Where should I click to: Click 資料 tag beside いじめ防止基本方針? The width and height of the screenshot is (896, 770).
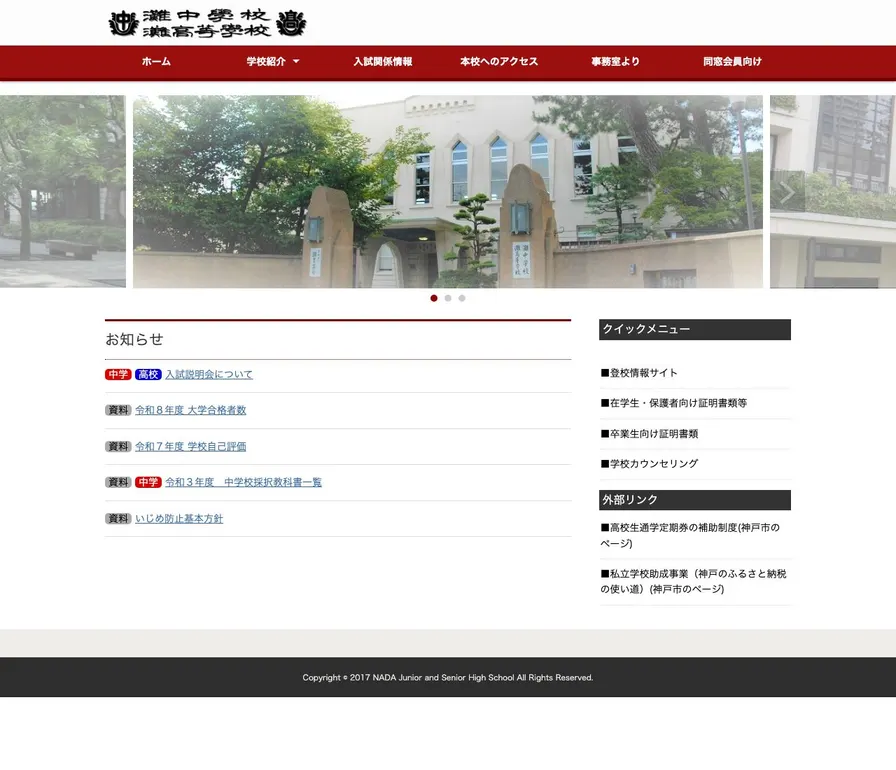[118, 519]
